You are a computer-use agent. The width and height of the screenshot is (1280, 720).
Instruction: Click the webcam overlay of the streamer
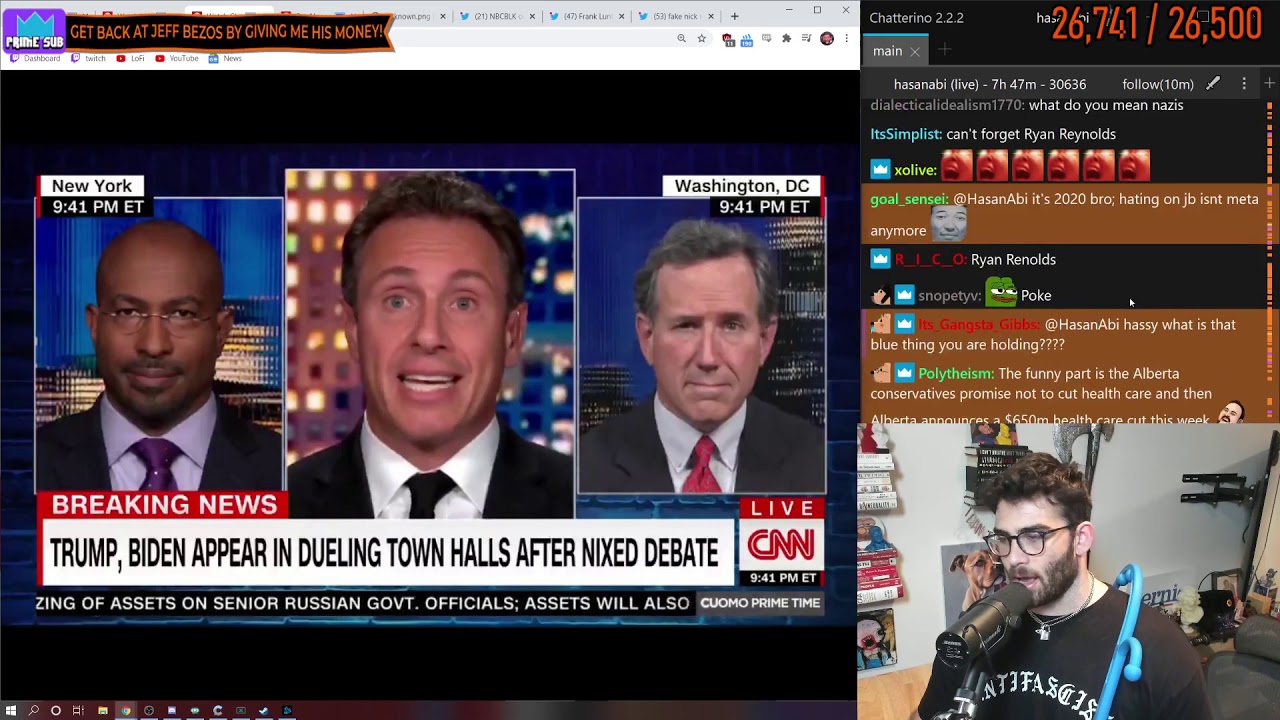(x=1069, y=572)
